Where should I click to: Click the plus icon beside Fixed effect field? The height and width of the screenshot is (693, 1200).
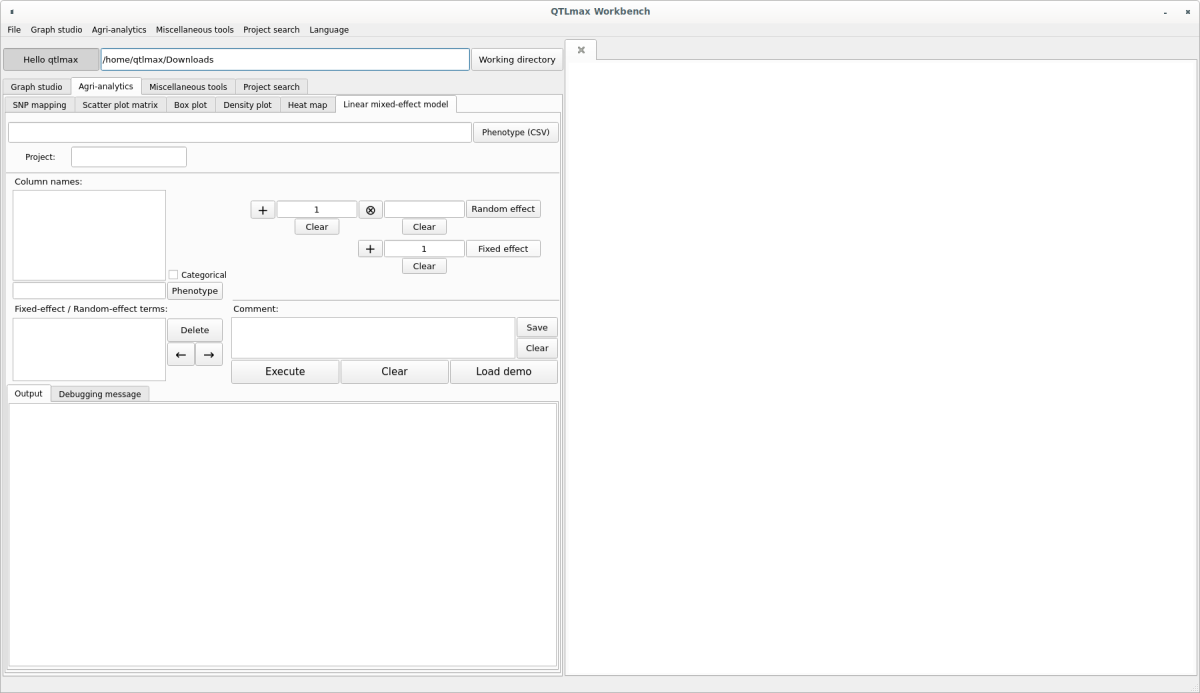tap(370, 249)
